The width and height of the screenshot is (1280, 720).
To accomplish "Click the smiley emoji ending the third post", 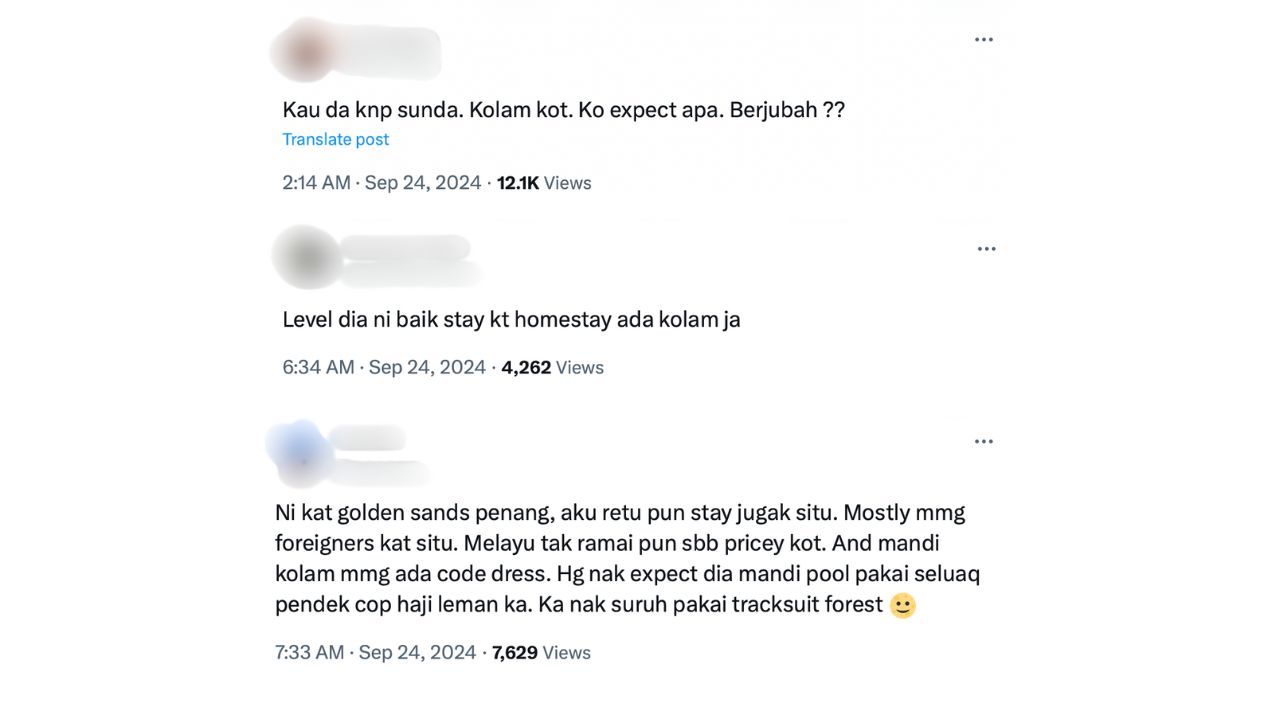I will point(903,605).
